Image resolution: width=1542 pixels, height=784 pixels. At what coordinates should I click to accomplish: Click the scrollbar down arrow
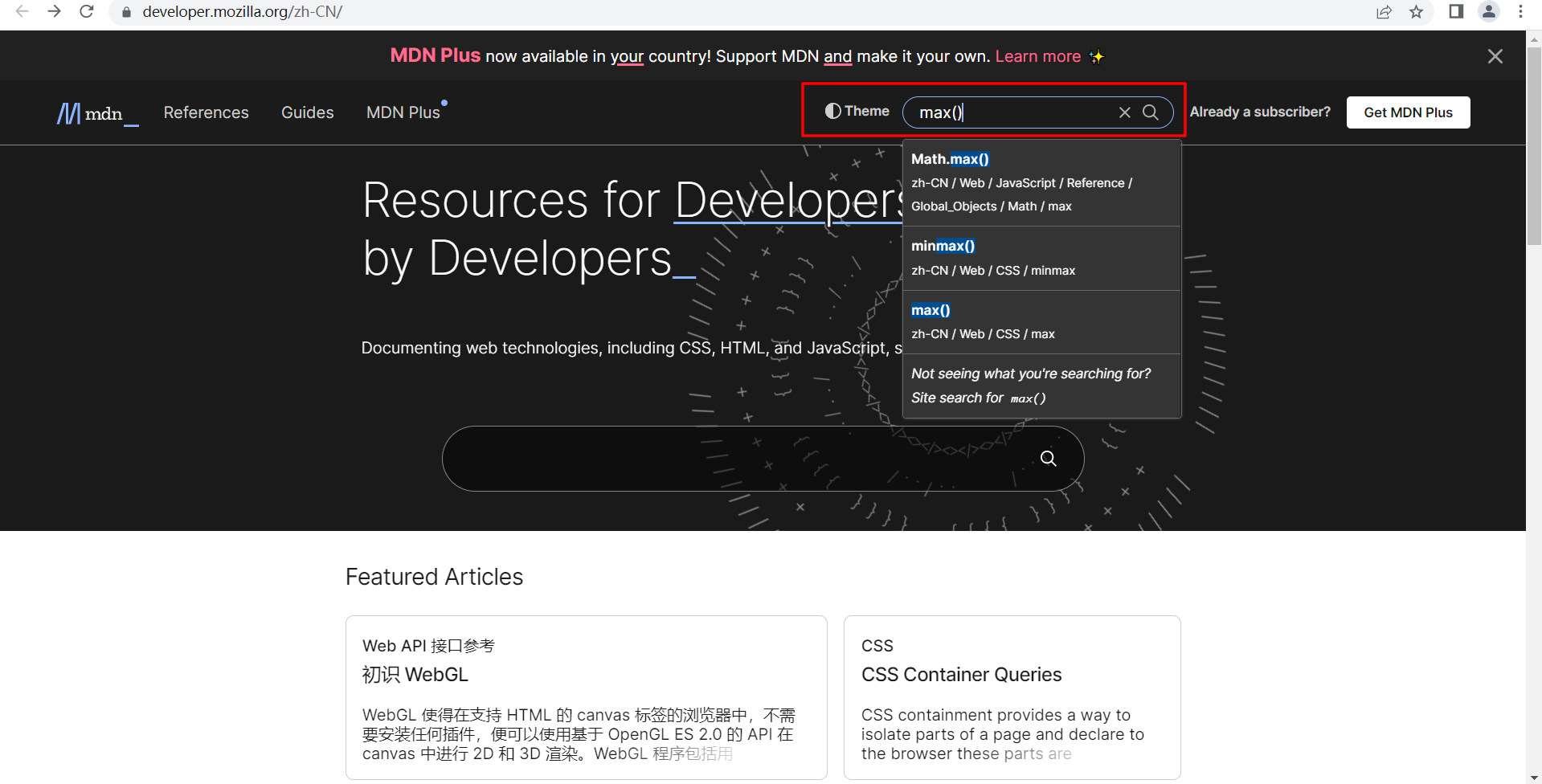coord(1535,778)
